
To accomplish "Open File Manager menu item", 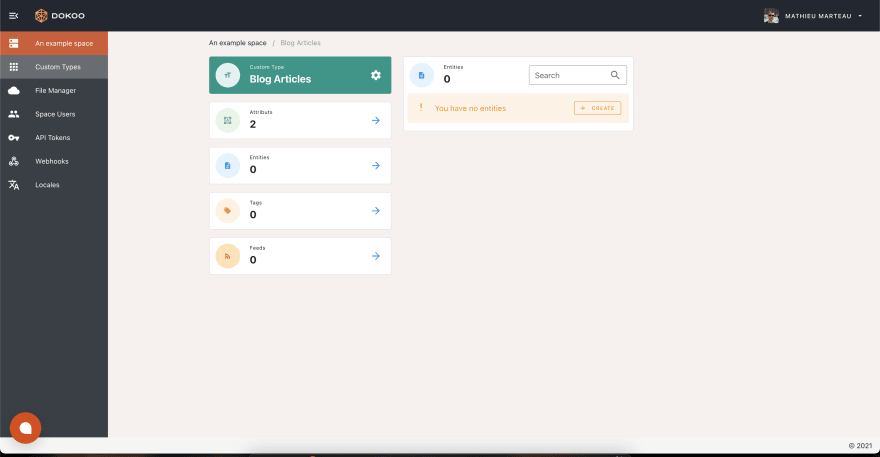I will 54,90.
